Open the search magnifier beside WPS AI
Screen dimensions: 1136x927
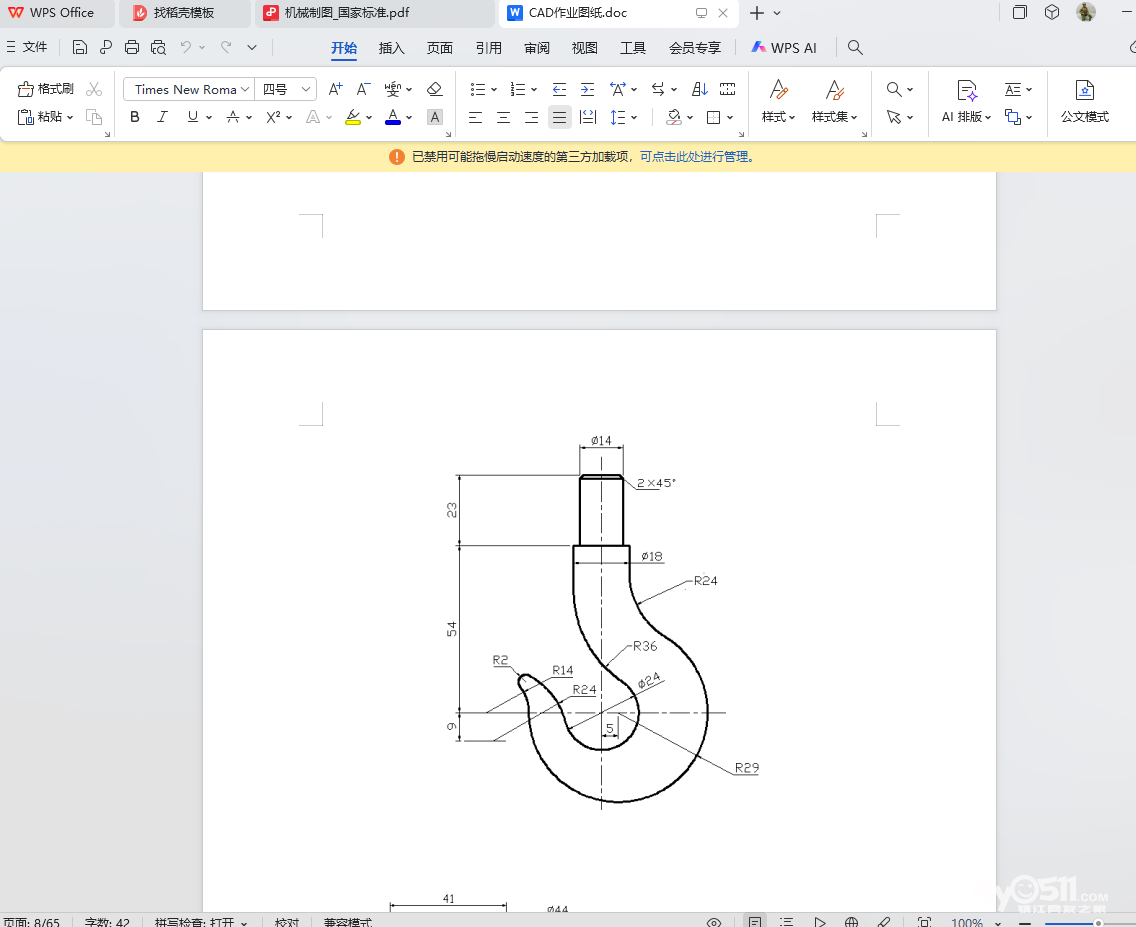coord(855,47)
